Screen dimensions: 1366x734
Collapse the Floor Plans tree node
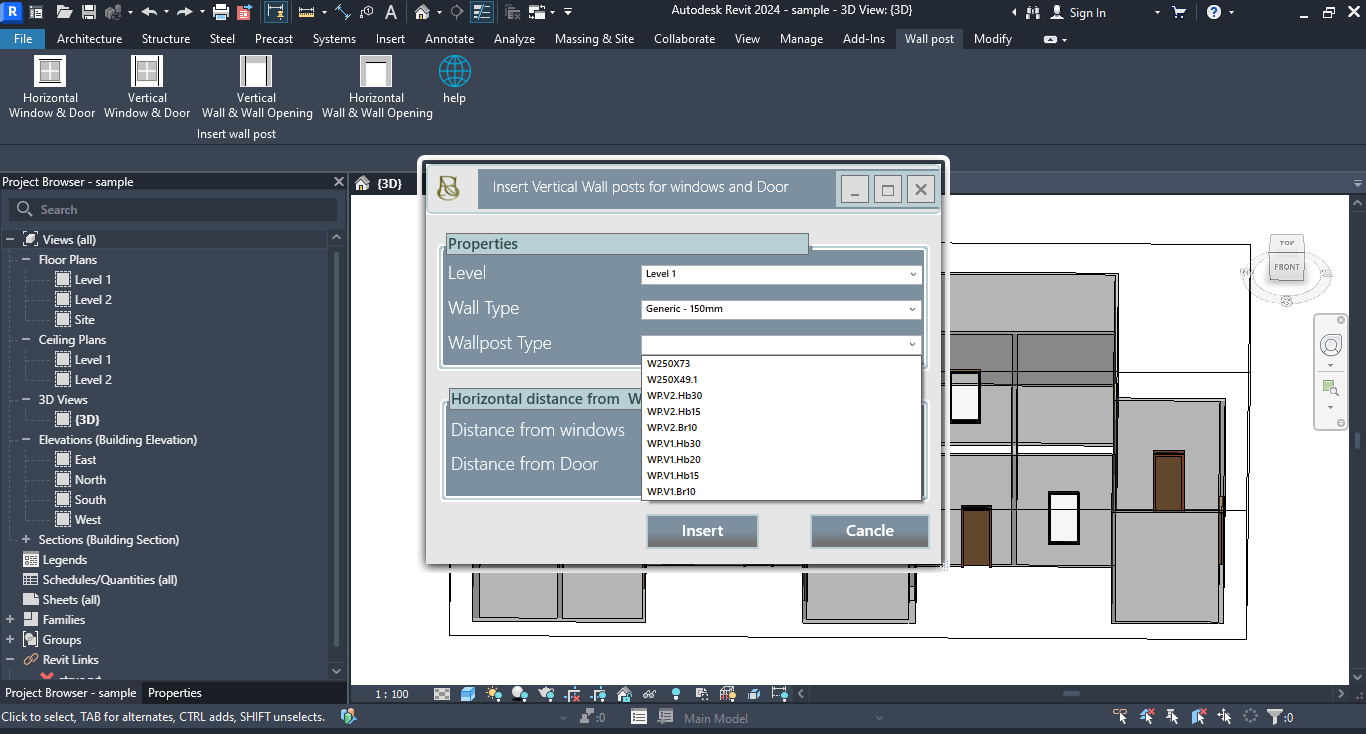click(26, 260)
